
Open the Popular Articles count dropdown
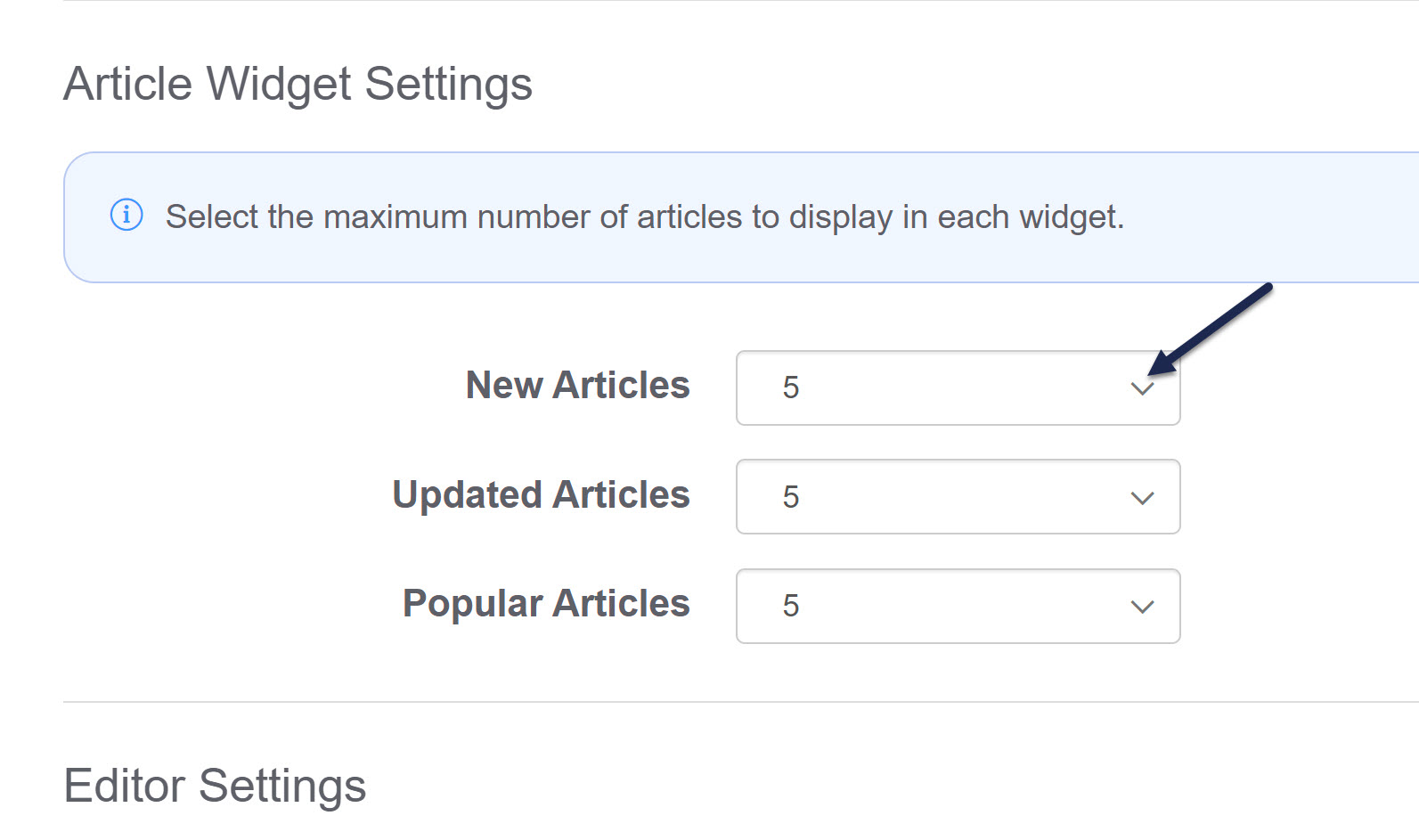tap(958, 607)
